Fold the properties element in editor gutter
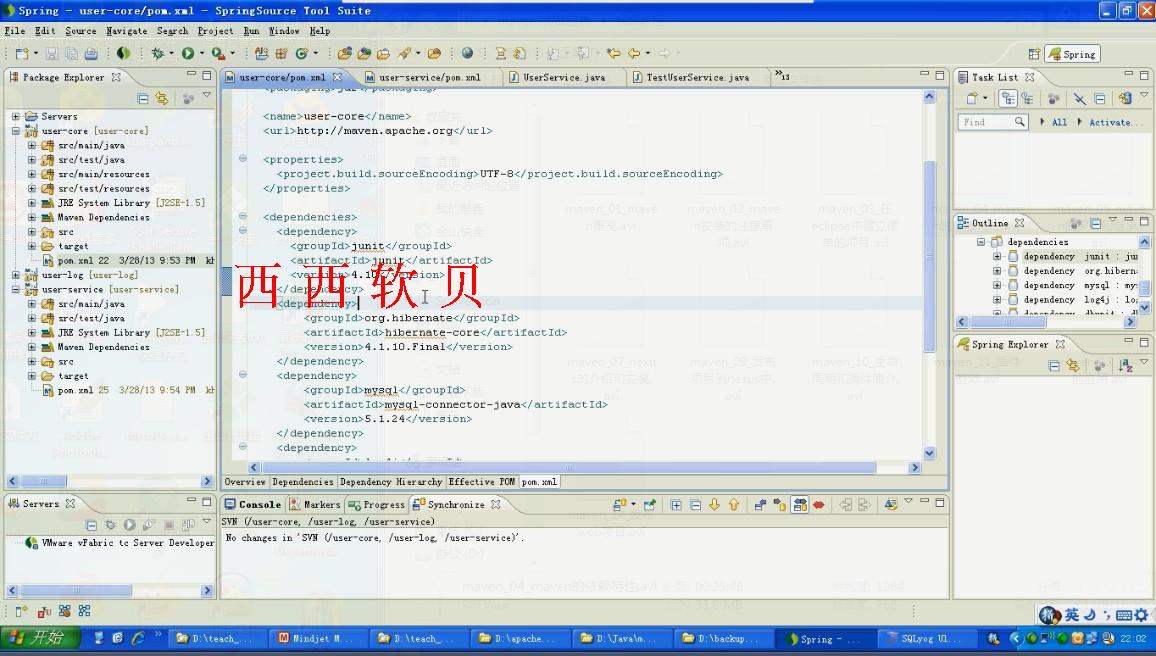This screenshot has width=1156, height=656. click(x=243, y=158)
